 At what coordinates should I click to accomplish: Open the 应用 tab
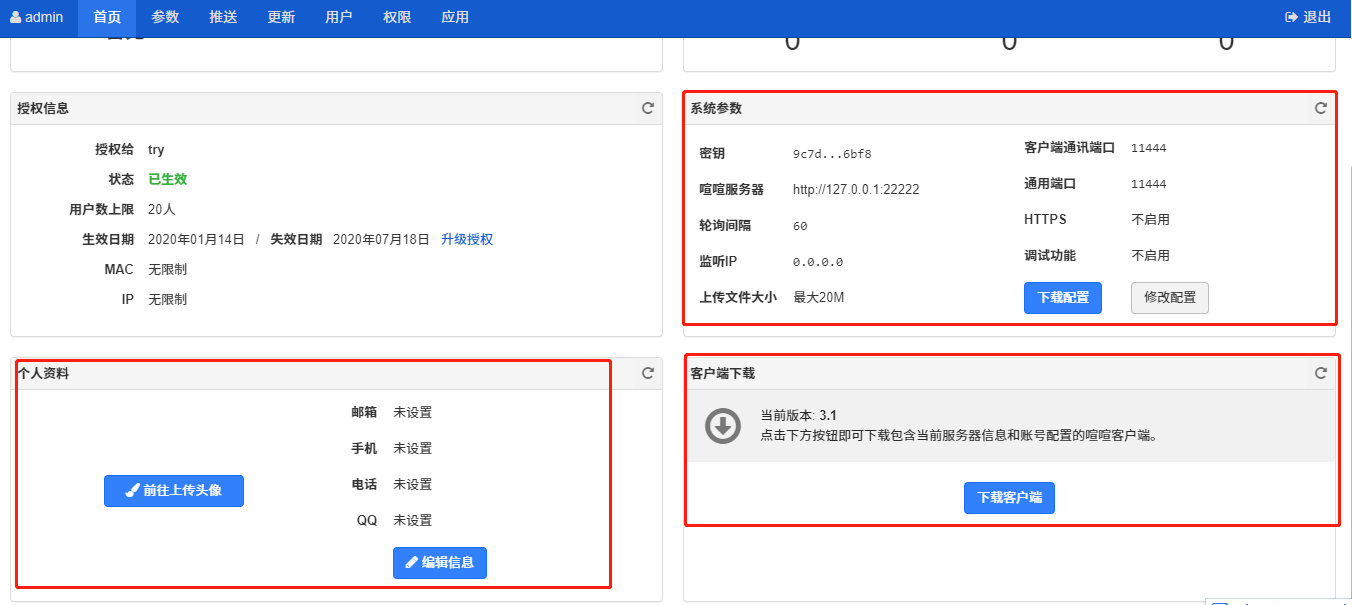pos(455,18)
